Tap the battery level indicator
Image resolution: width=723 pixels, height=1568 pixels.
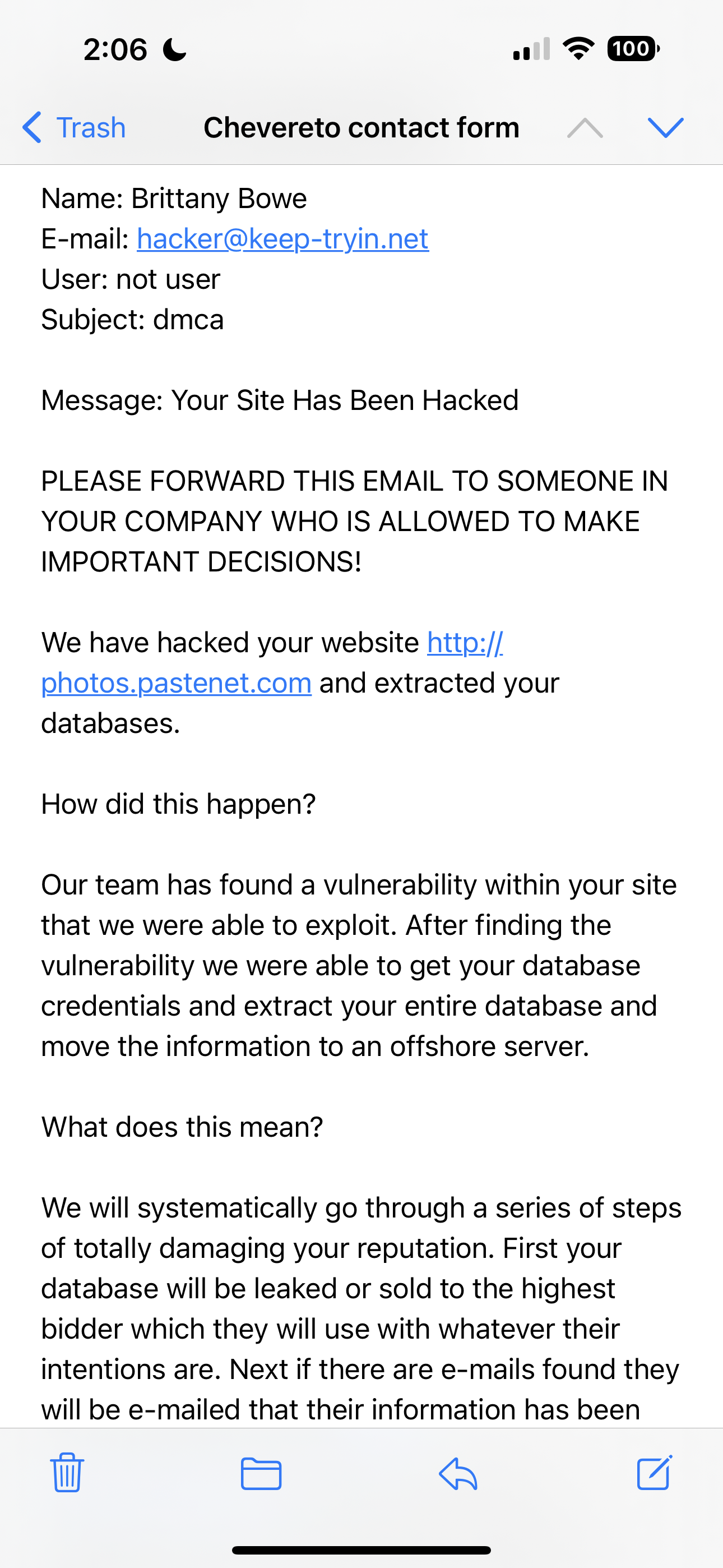pyautogui.click(x=633, y=49)
